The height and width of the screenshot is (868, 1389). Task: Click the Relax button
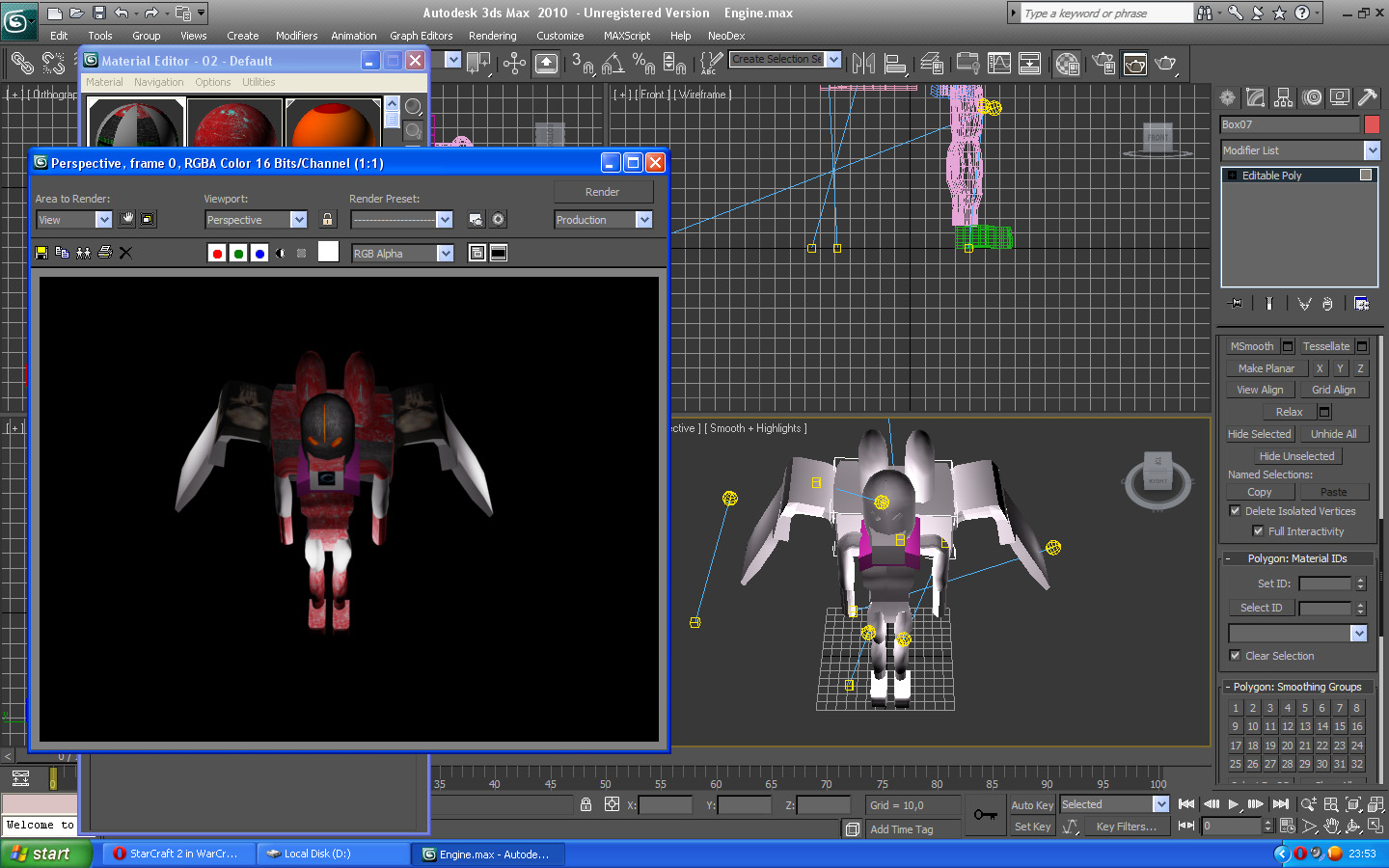(x=1289, y=412)
